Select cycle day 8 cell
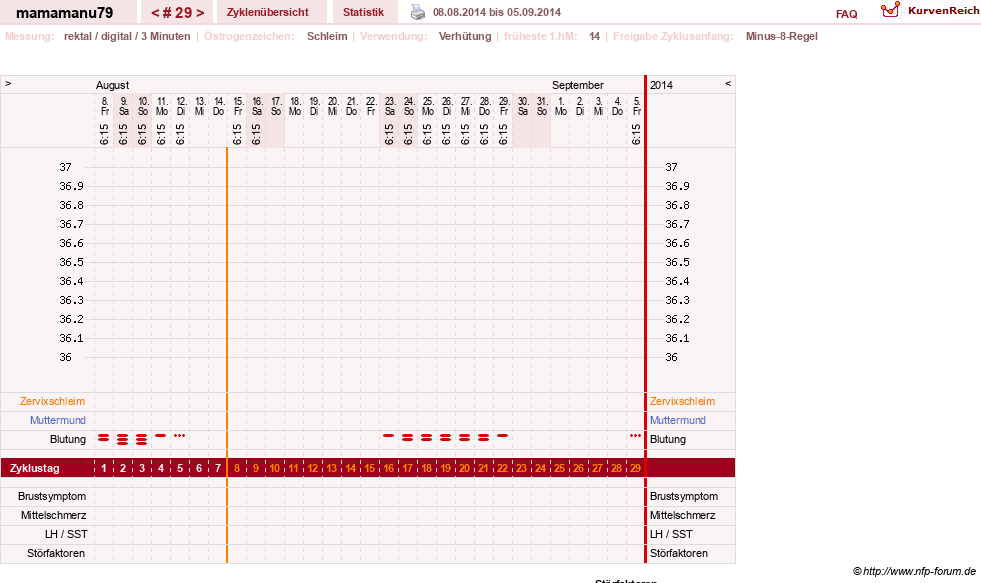 236,468
